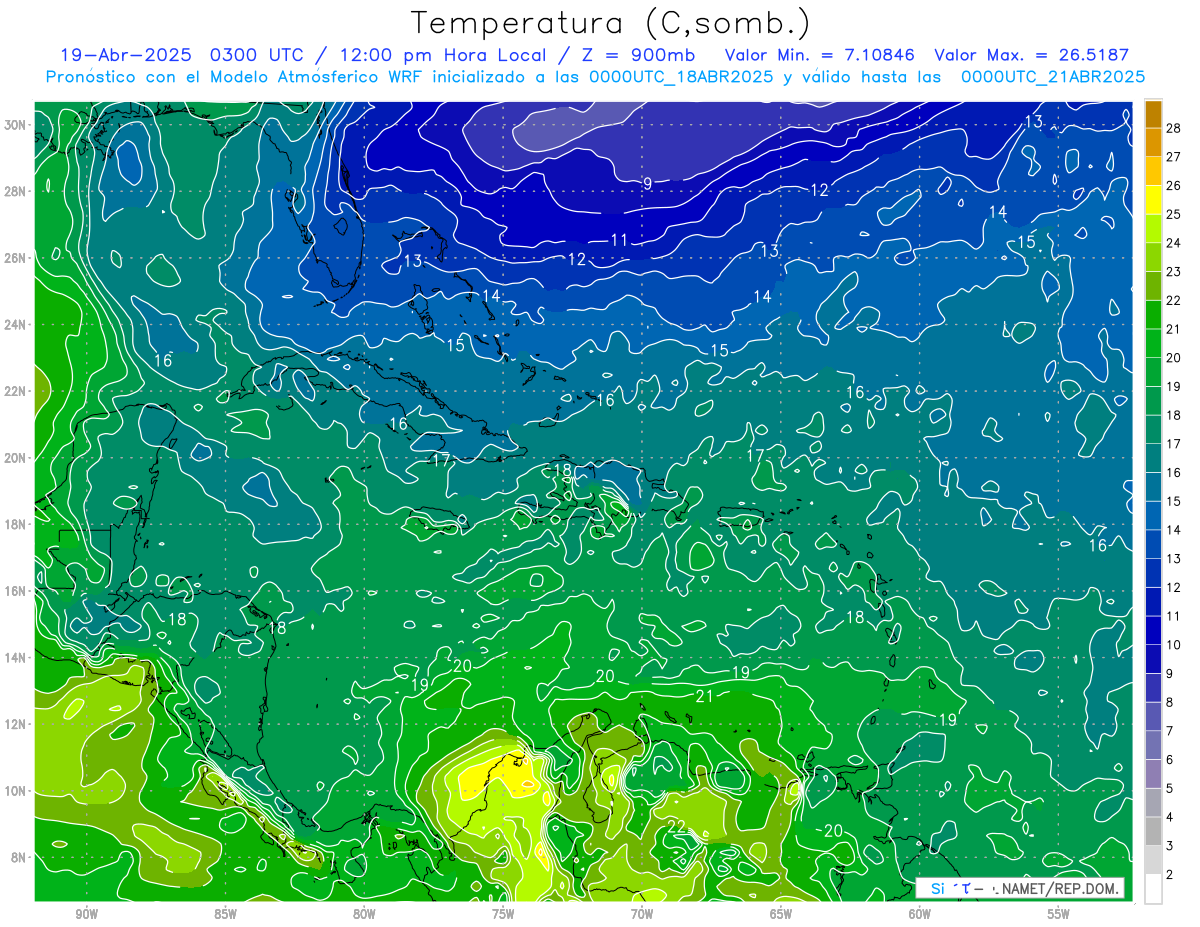Click the legend scale value '10'
This screenshot has width=1200, height=927.
1174,645
